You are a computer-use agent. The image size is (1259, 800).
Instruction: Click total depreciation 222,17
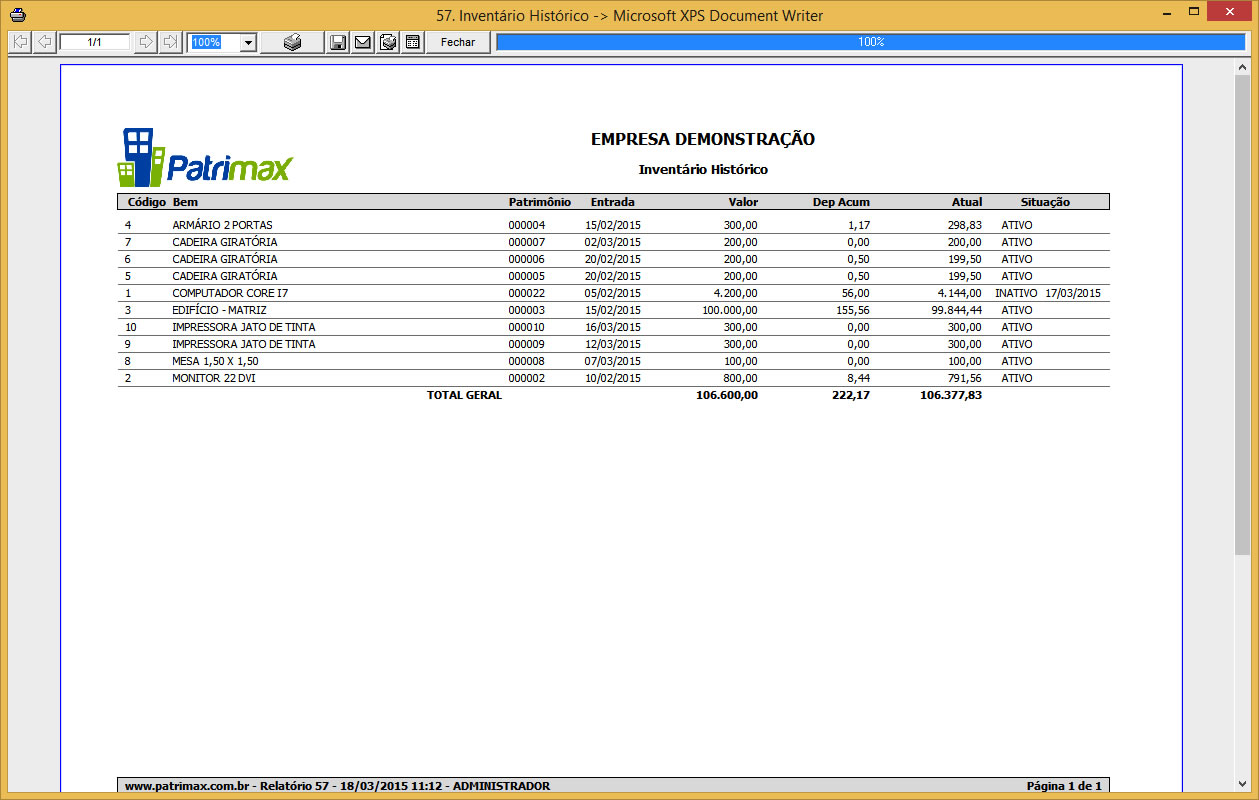pyautogui.click(x=851, y=395)
